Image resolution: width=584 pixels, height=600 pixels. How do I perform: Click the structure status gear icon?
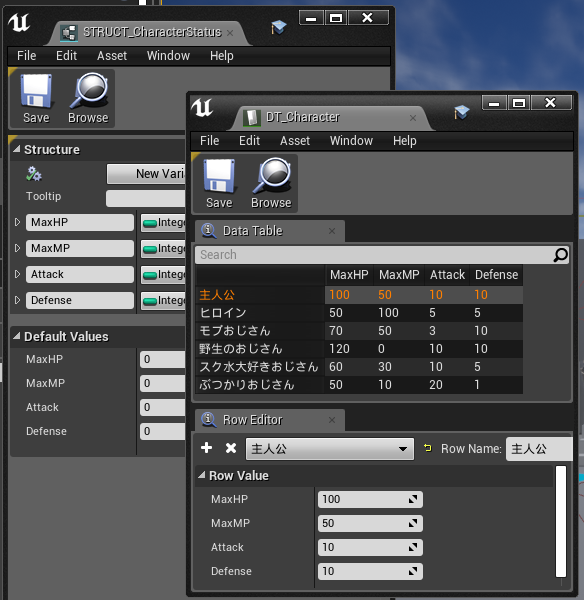(x=34, y=174)
